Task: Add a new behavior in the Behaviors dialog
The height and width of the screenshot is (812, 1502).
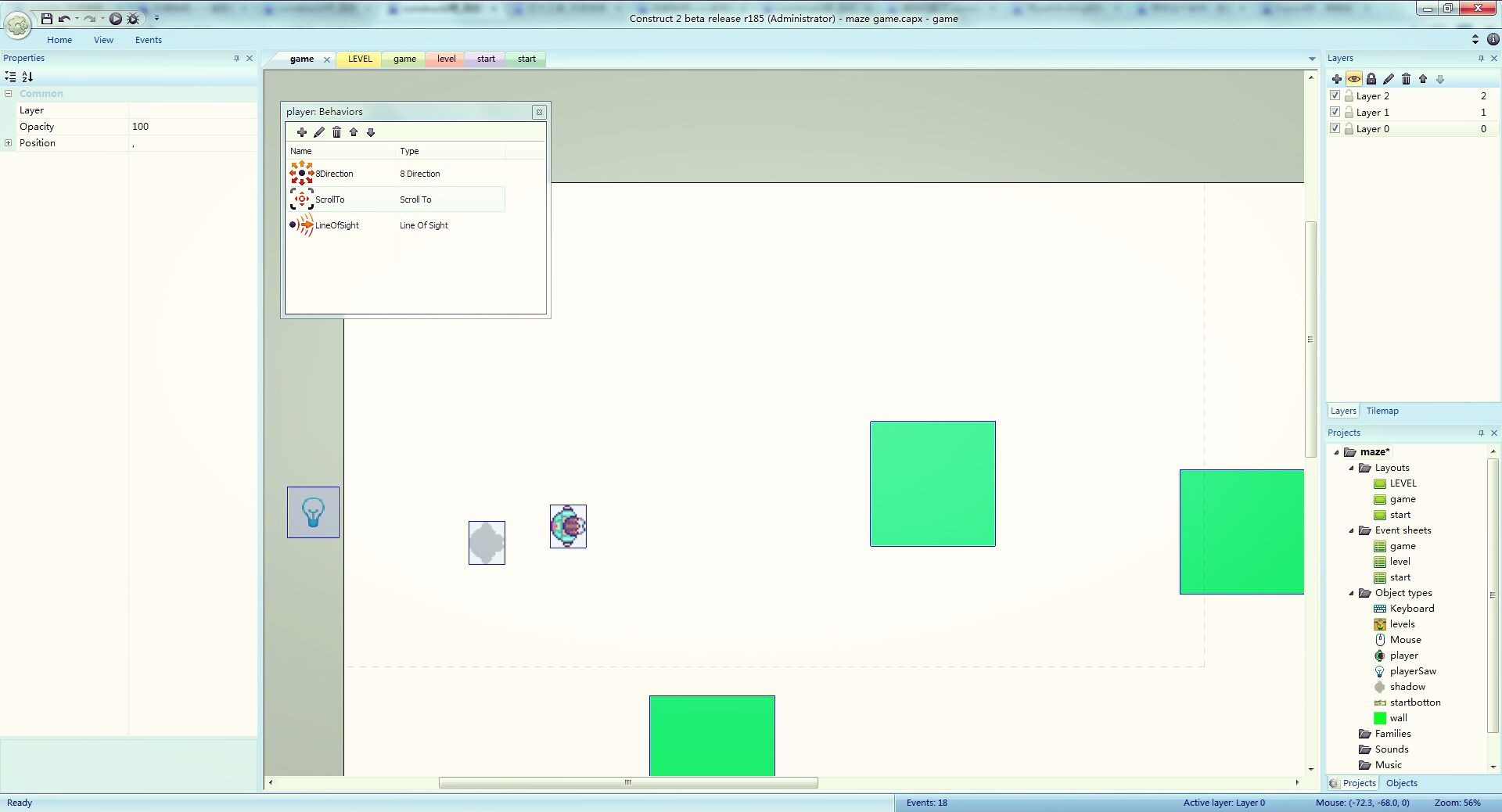Action: click(302, 132)
